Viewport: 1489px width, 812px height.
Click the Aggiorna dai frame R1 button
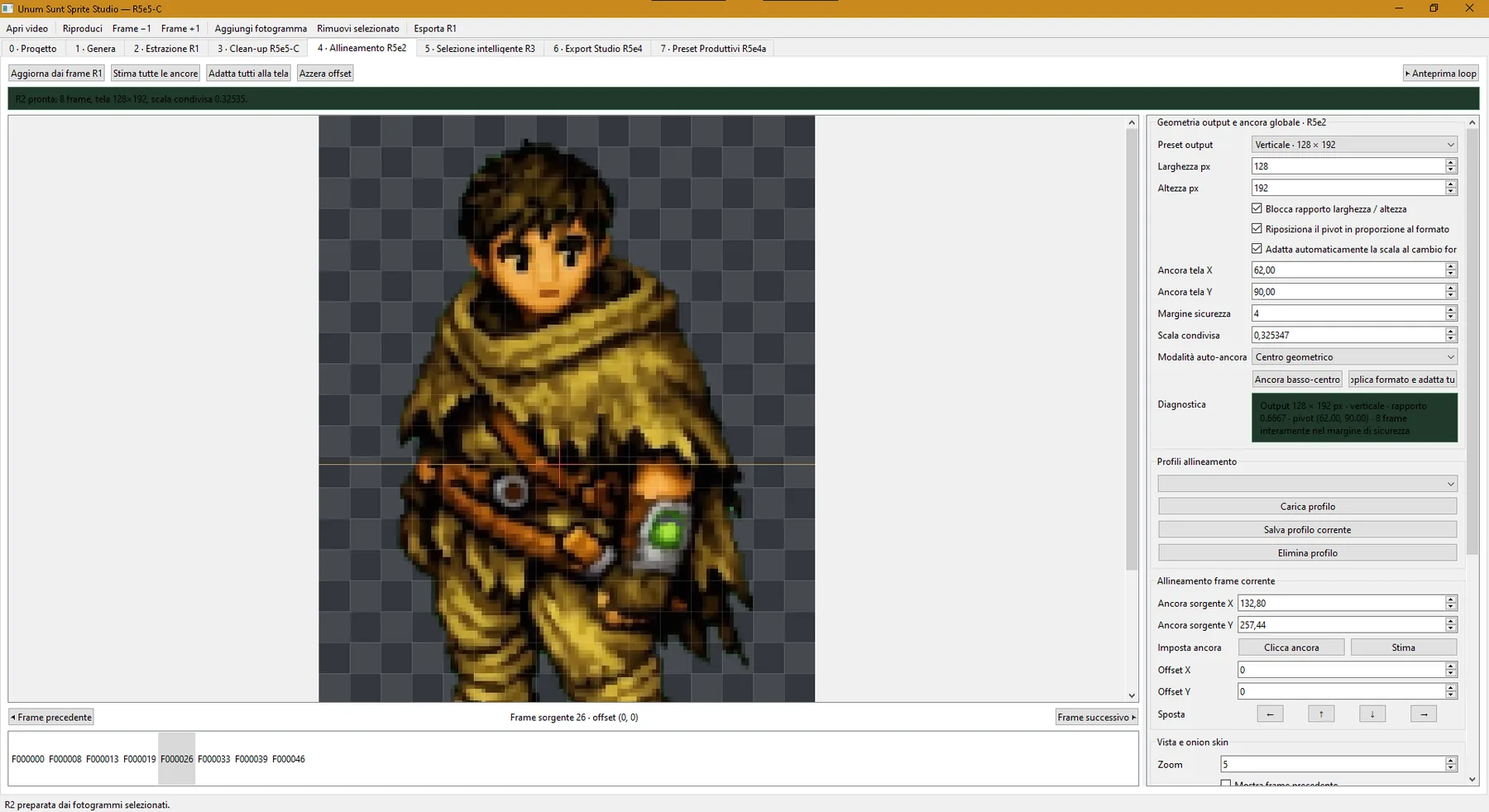tap(56, 74)
